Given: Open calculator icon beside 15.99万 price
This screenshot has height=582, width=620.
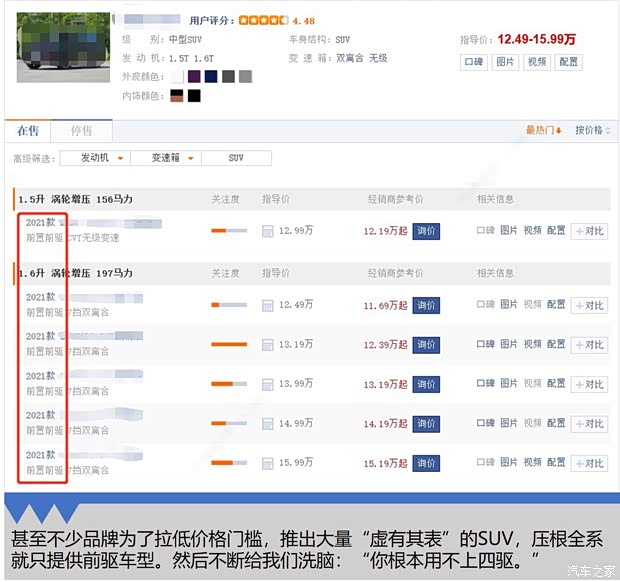Looking at the screenshot, I should coord(268,463).
